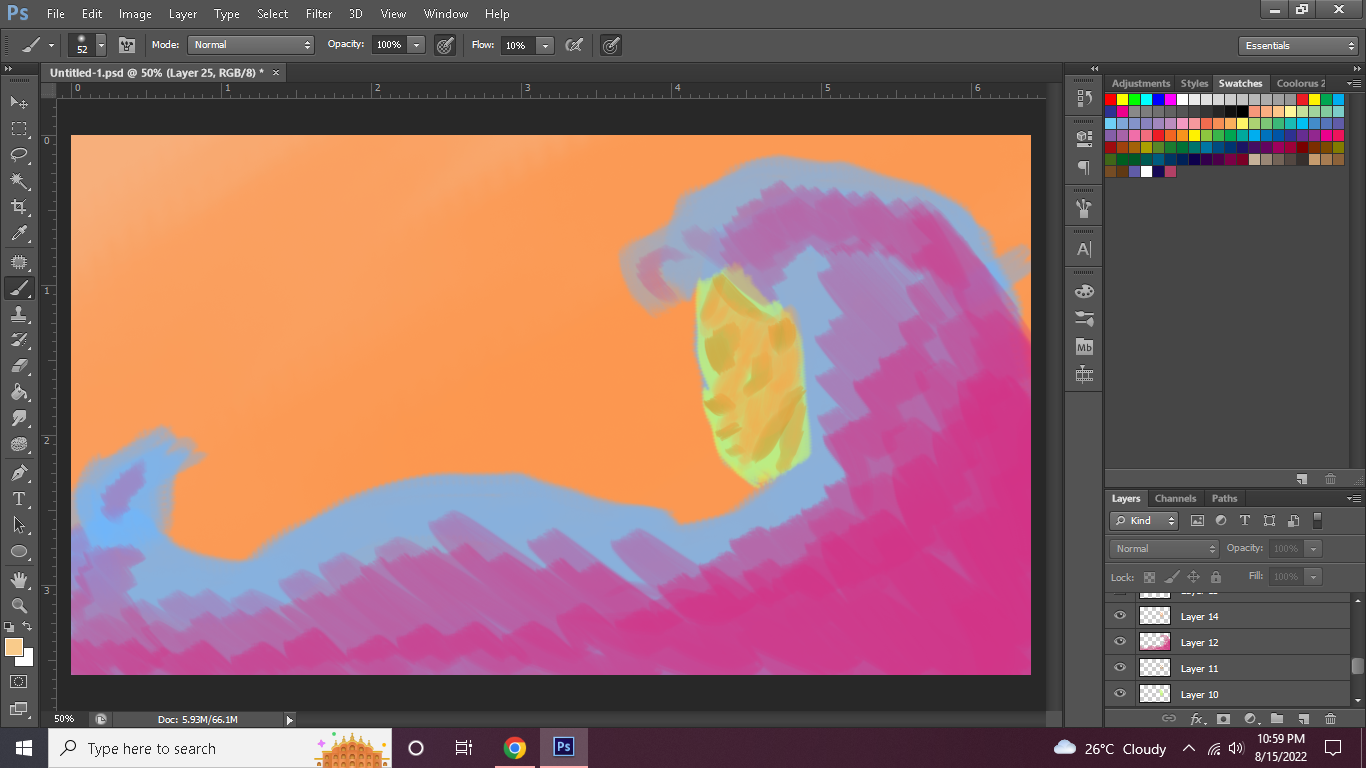Open the Layer menu
This screenshot has width=1366, height=768.
[183, 14]
